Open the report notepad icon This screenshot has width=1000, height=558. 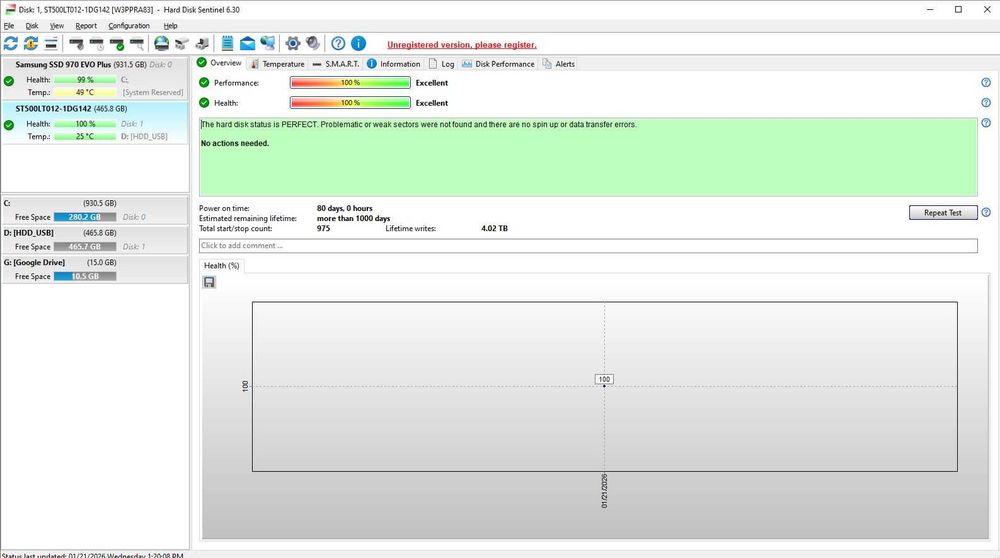[227, 43]
